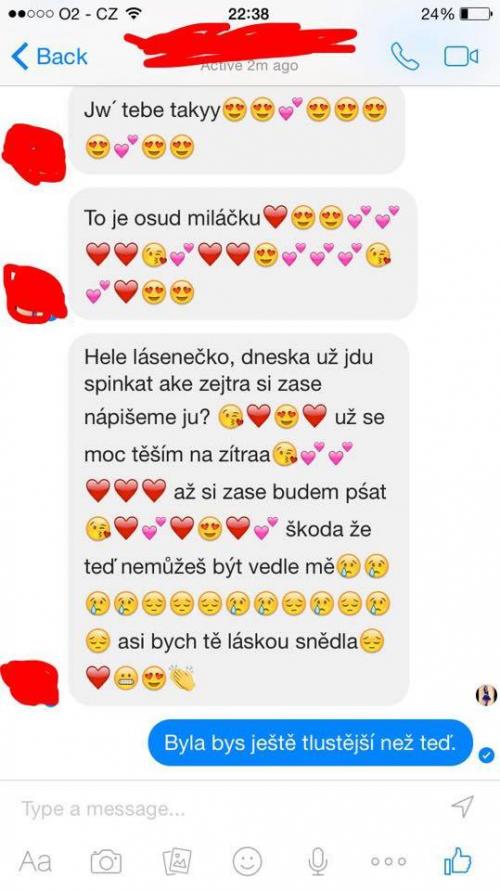The height and width of the screenshot is (891, 500).
Task: Tap the microphone to record voice message
Action: pos(318,861)
